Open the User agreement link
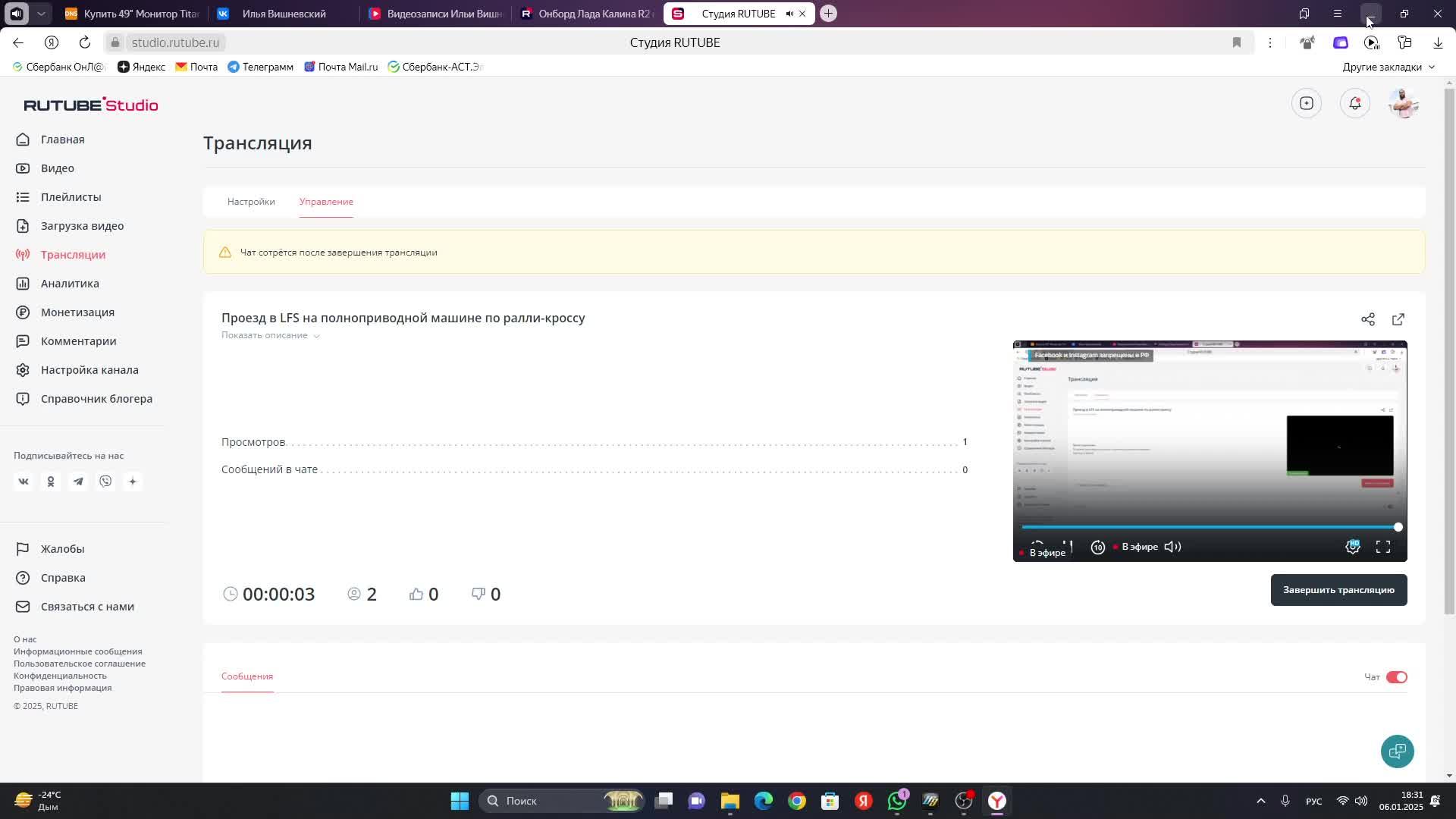This screenshot has height=819, width=1456. [x=79, y=664]
